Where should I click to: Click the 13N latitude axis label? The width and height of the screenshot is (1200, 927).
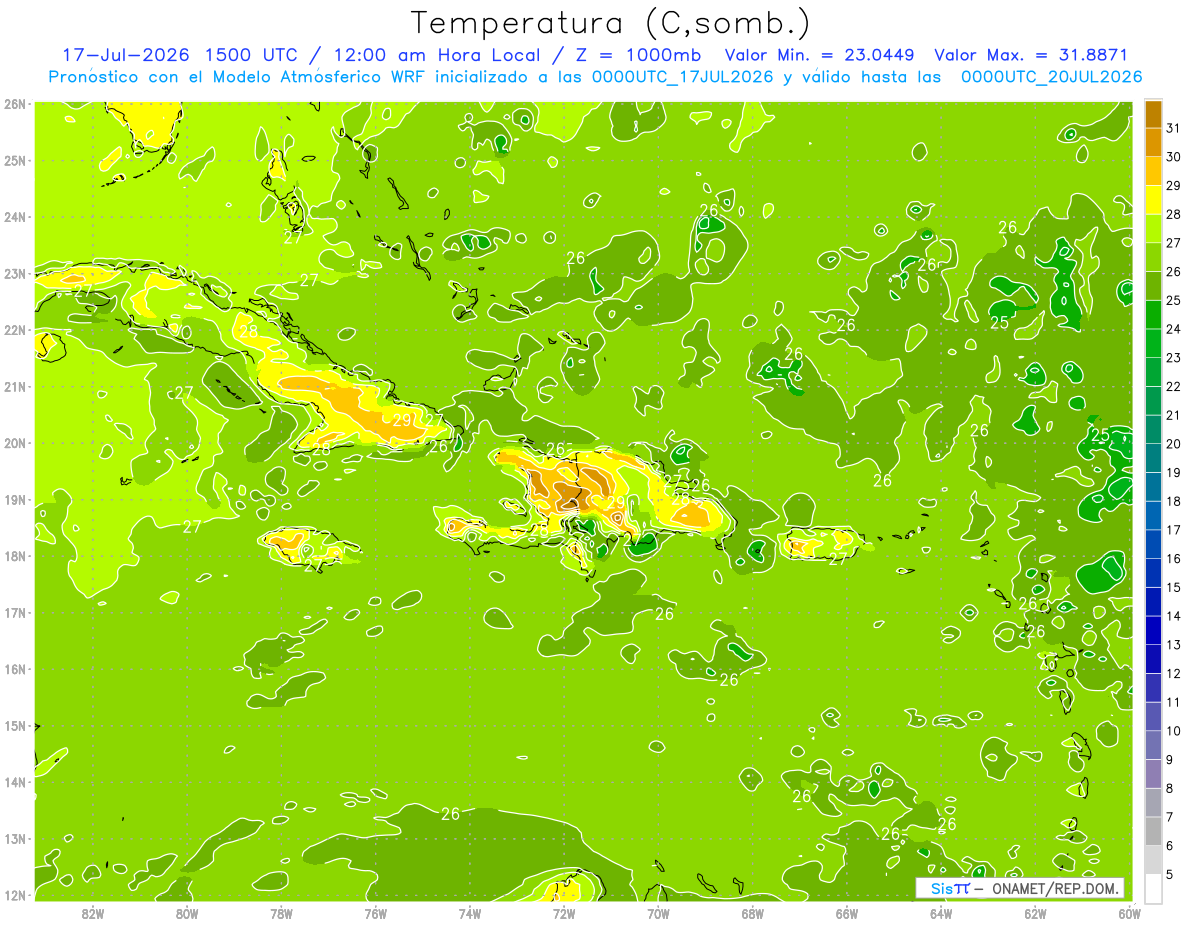point(15,838)
